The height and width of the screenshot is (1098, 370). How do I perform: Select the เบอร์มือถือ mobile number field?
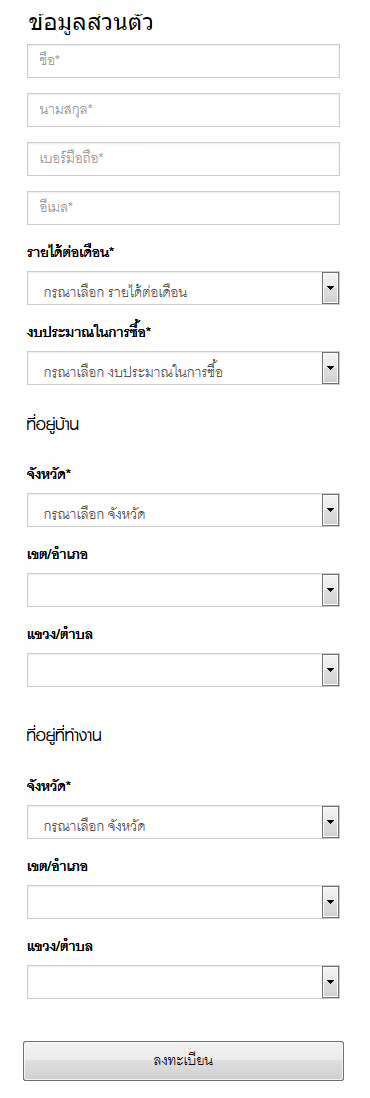184,159
